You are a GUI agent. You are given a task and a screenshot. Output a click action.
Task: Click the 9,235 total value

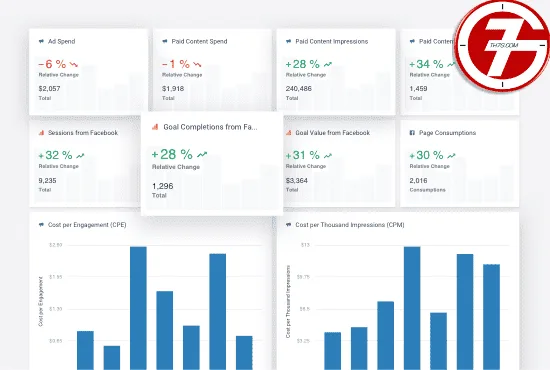(47, 181)
